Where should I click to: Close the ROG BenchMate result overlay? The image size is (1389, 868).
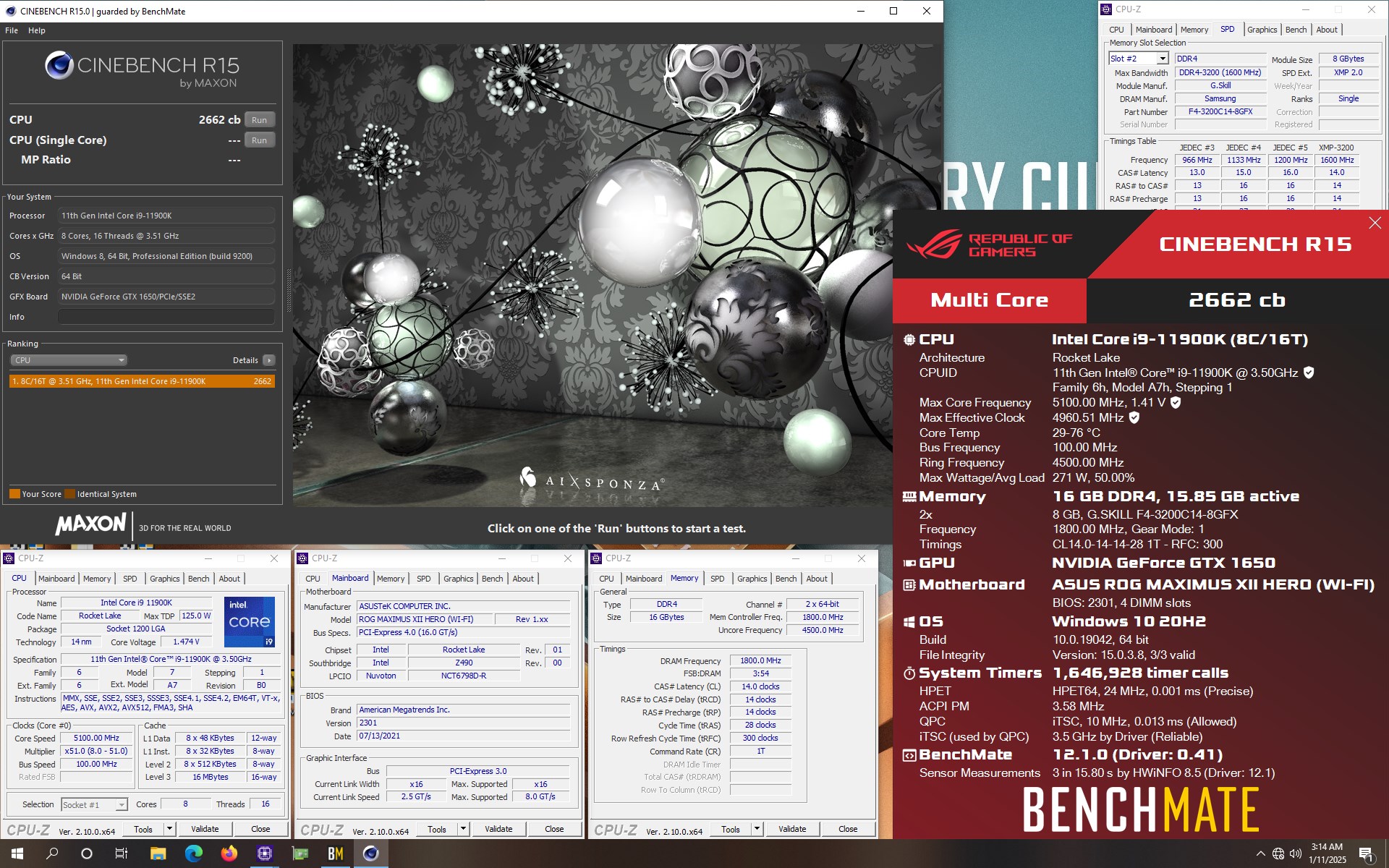1375,224
